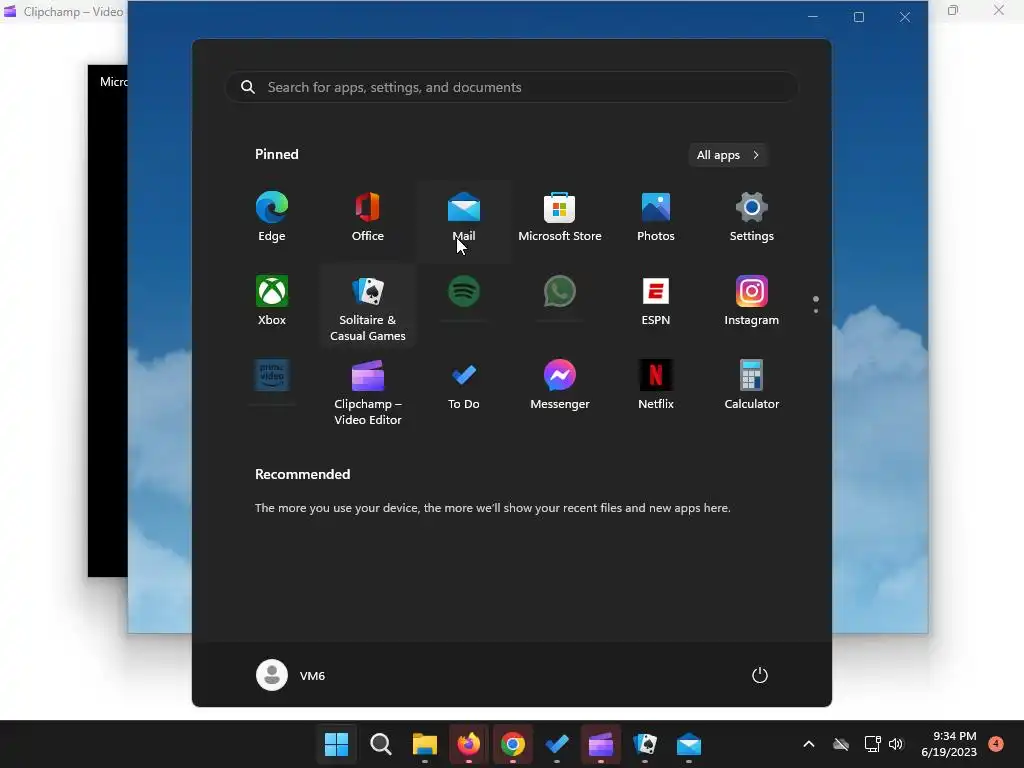This screenshot has height=768, width=1024.
Task: Launch the Xbox app
Action: 272,302
